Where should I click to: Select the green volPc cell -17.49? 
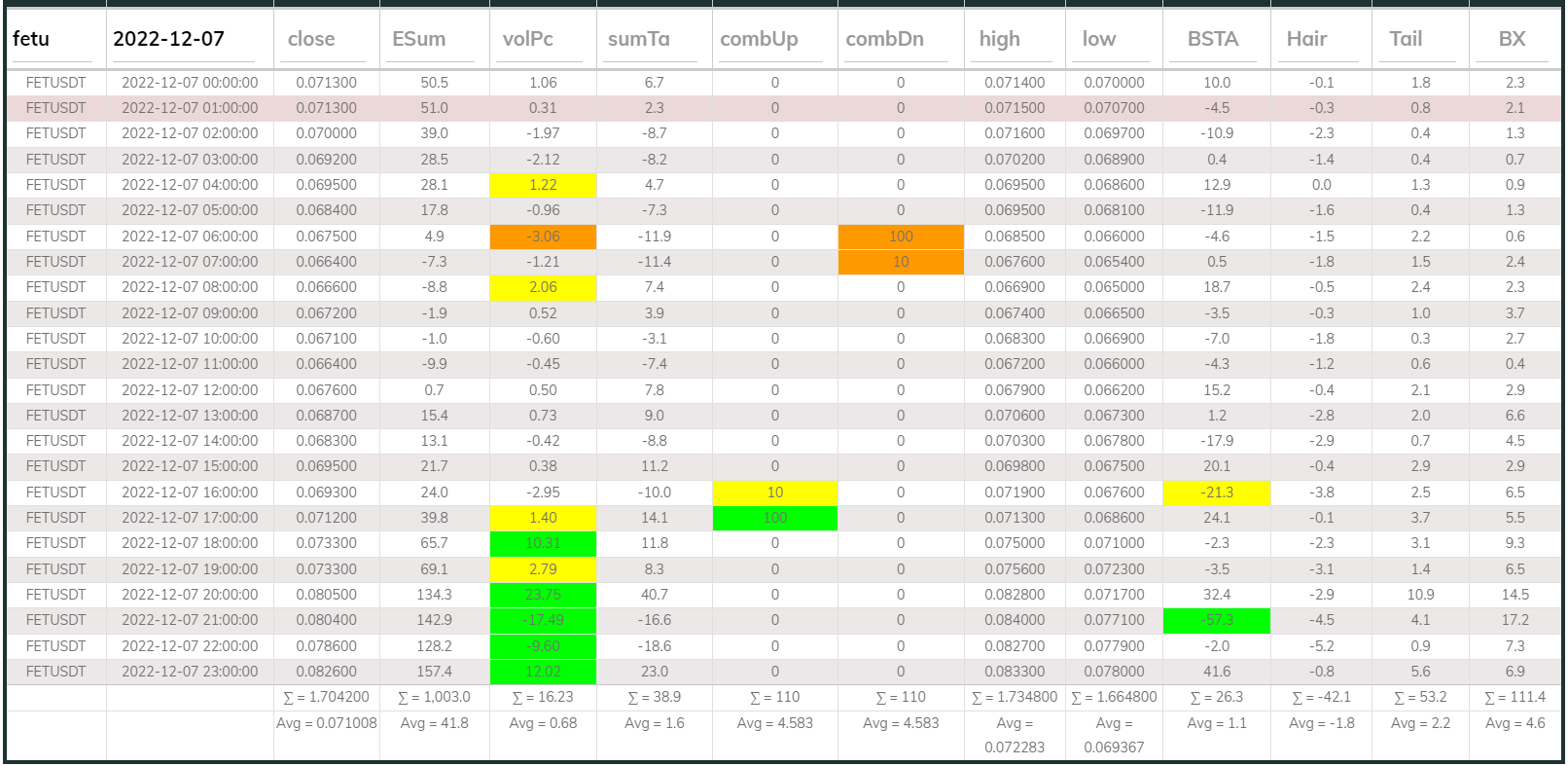tap(543, 620)
